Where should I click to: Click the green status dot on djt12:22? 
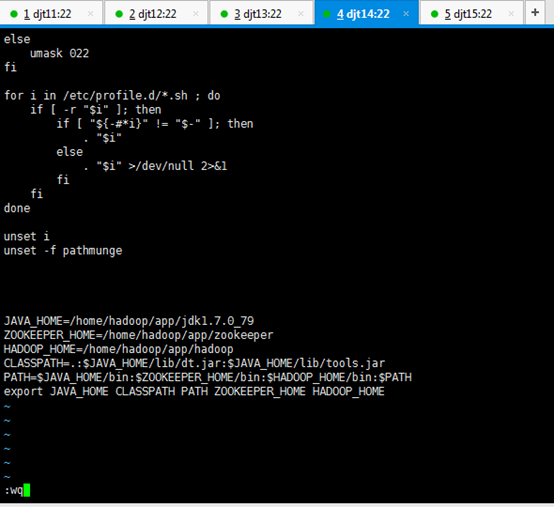tap(119, 14)
